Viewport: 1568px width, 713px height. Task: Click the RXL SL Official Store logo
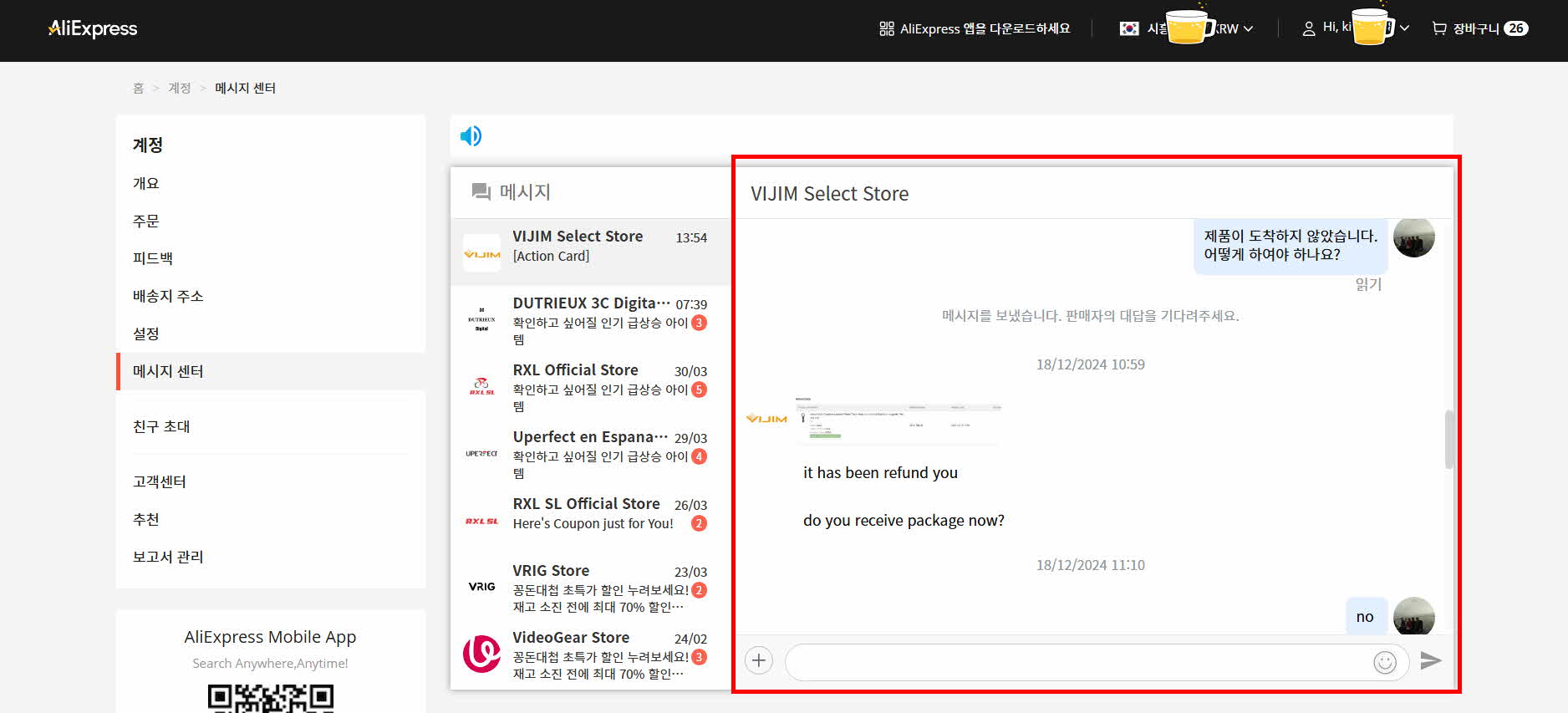coord(482,521)
